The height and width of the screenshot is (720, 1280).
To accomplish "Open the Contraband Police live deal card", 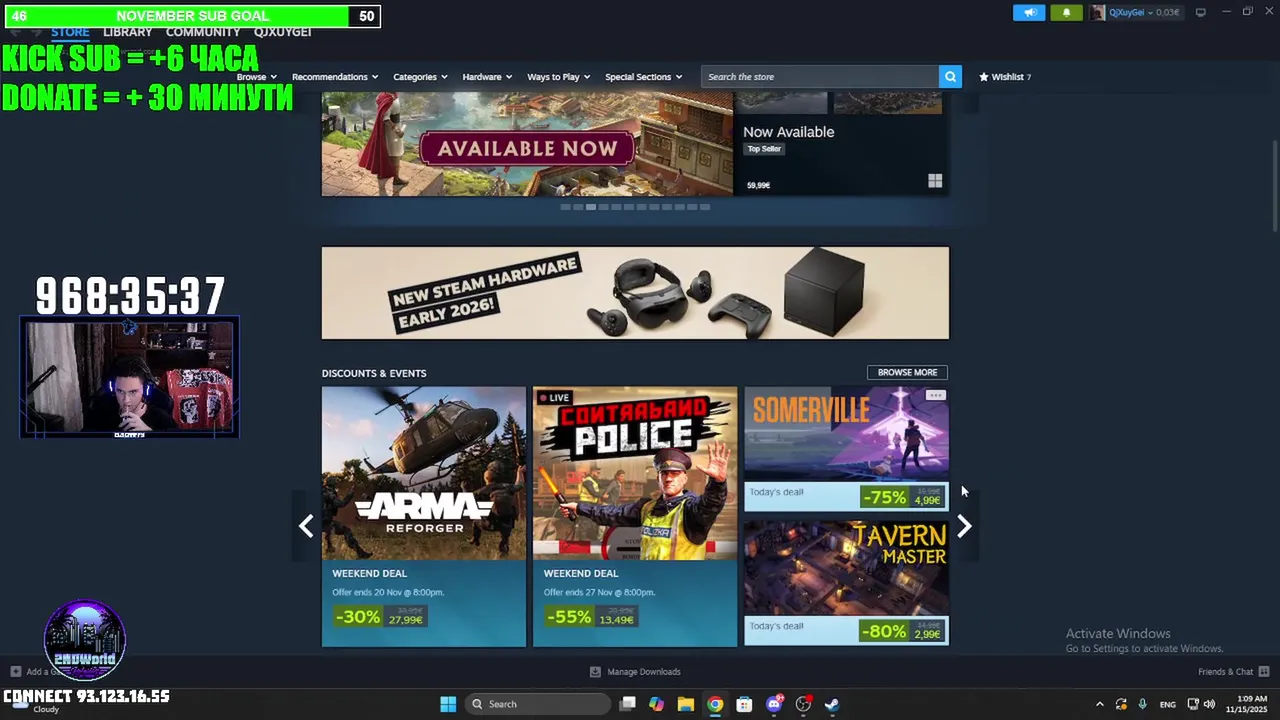I will click(x=635, y=517).
